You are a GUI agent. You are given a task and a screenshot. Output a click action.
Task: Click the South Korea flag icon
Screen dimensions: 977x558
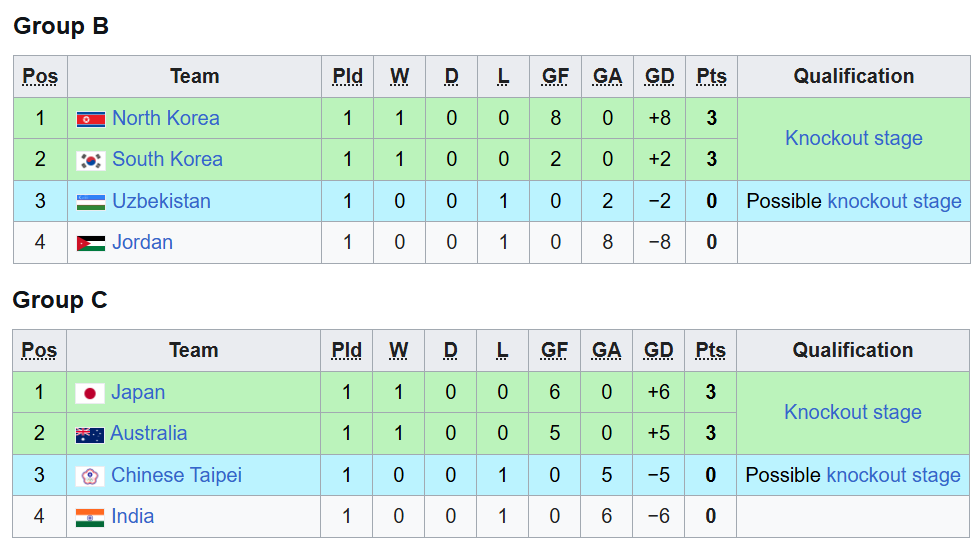point(90,160)
